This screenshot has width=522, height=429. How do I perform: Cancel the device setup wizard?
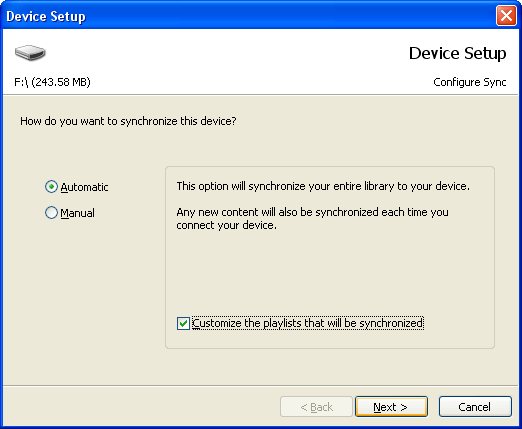click(x=475, y=407)
